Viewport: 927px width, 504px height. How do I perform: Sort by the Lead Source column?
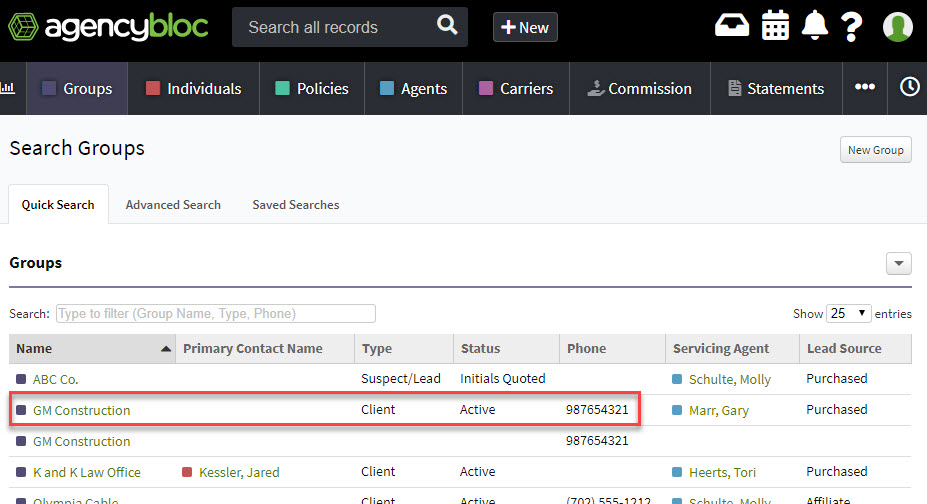click(x=855, y=349)
